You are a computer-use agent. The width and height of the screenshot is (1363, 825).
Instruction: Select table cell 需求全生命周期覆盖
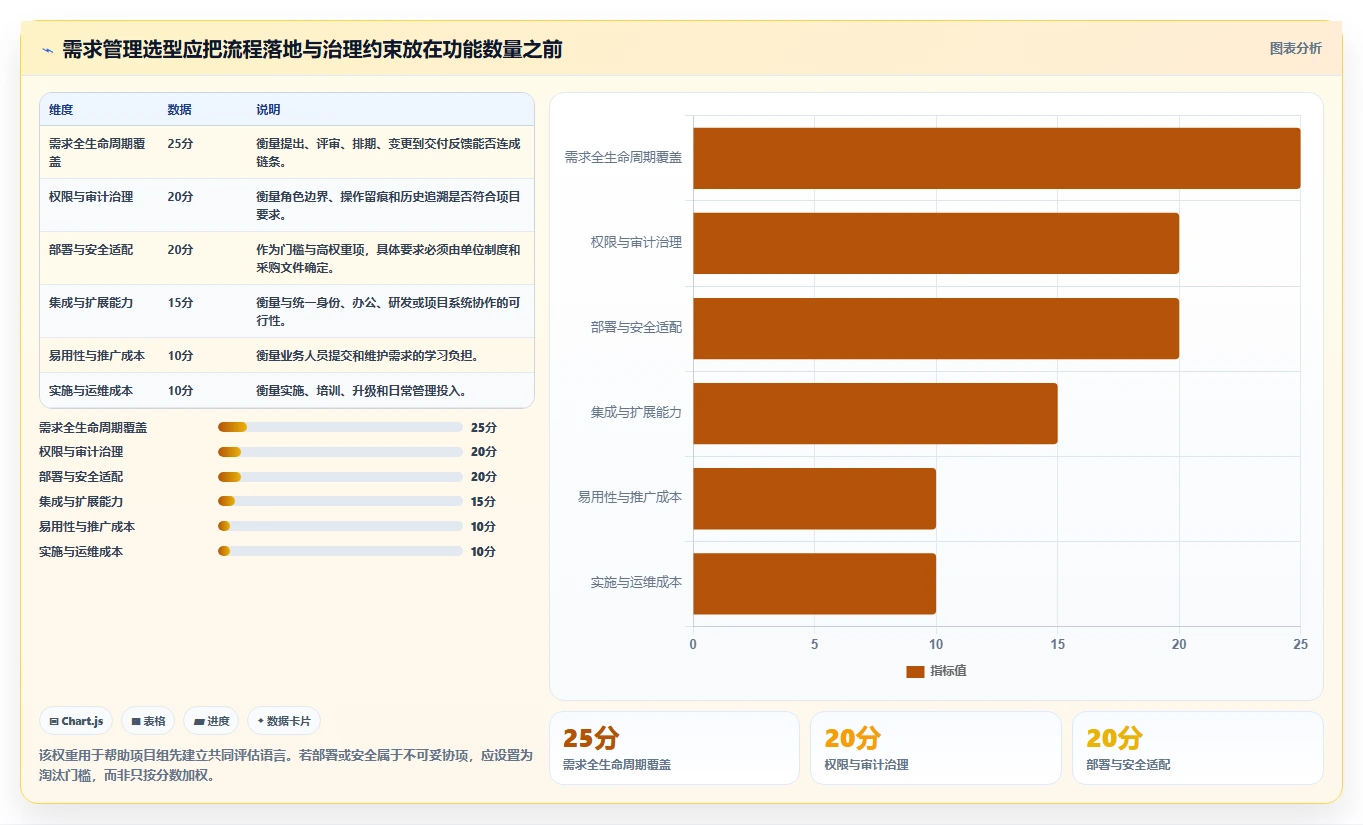98,152
